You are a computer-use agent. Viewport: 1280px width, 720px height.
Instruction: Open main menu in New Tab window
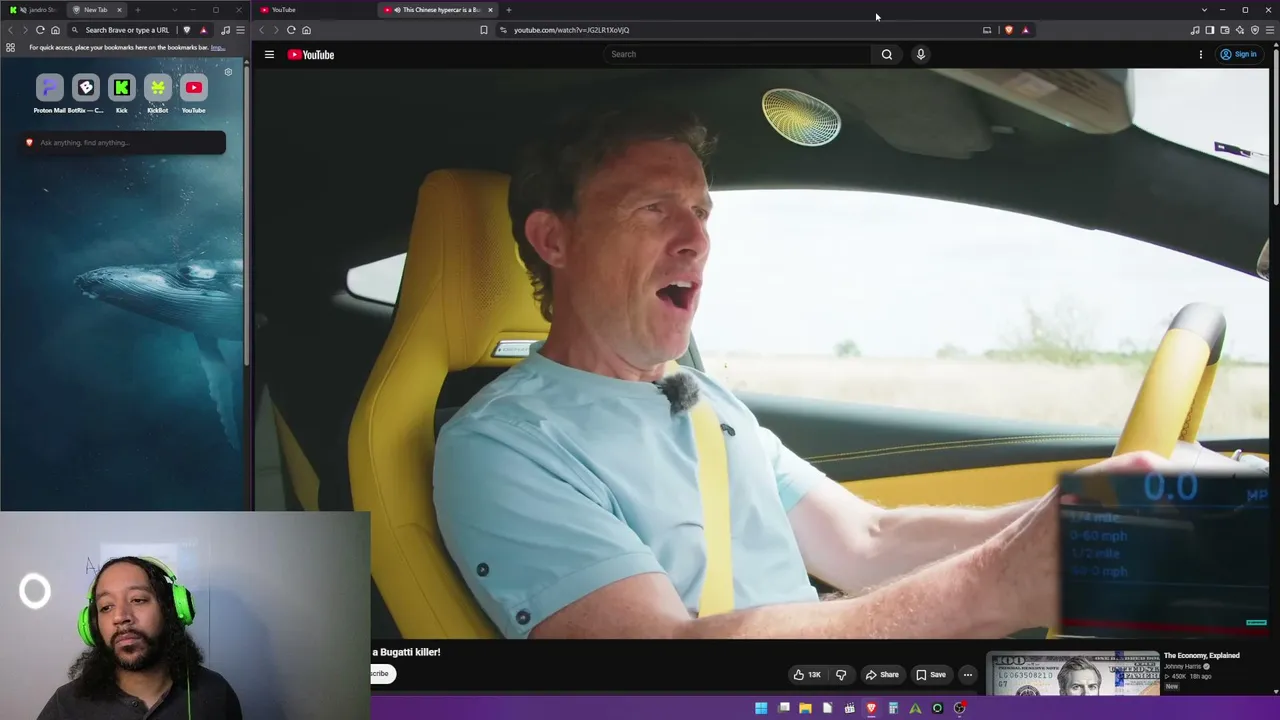tap(240, 30)
